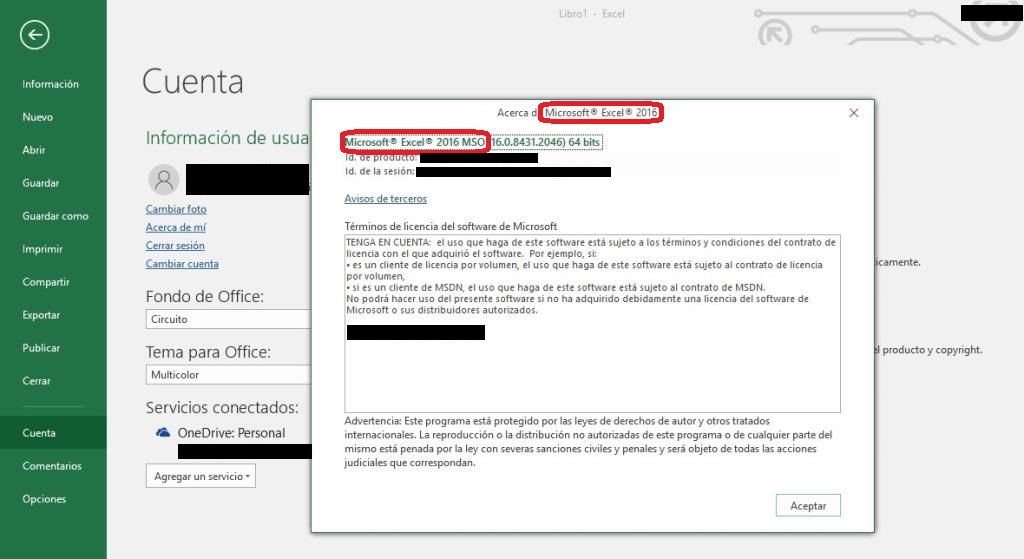Click the Aceptar button
The height and width of the screenshot is (559, 1024).
(808, 505)
